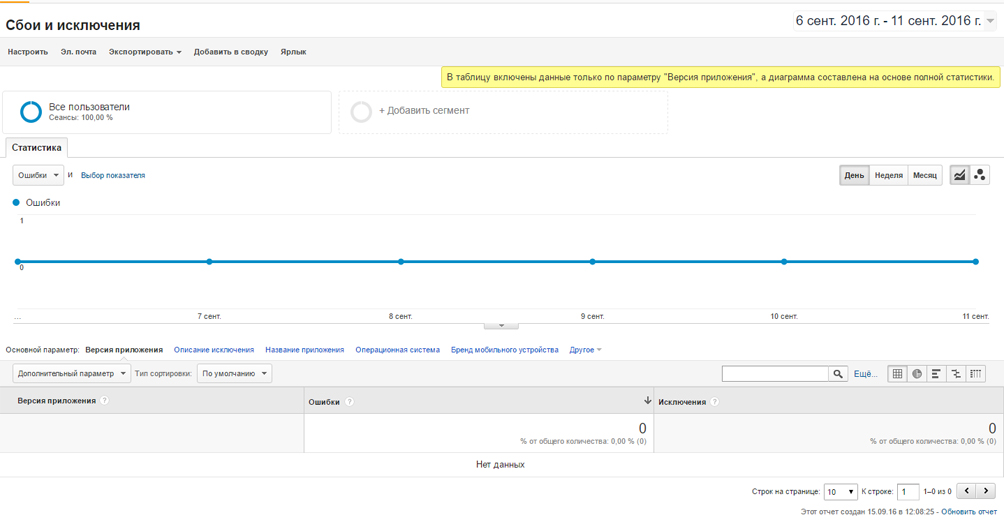Select Название приложения dimension link
1004x522 pixels.
305,350
